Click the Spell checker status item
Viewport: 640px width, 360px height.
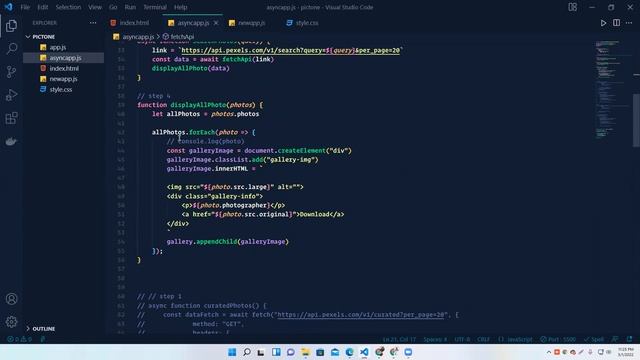point(594,339)
